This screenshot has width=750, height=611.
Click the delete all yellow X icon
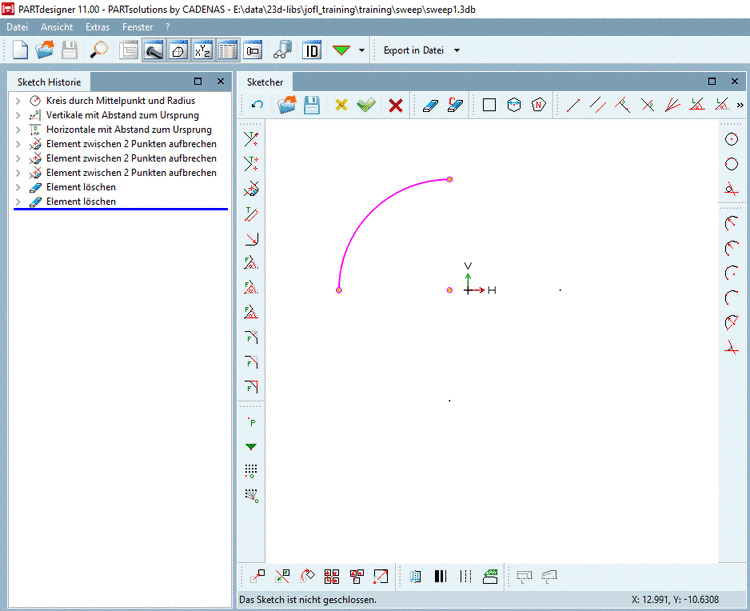click(x=341, y=105)
